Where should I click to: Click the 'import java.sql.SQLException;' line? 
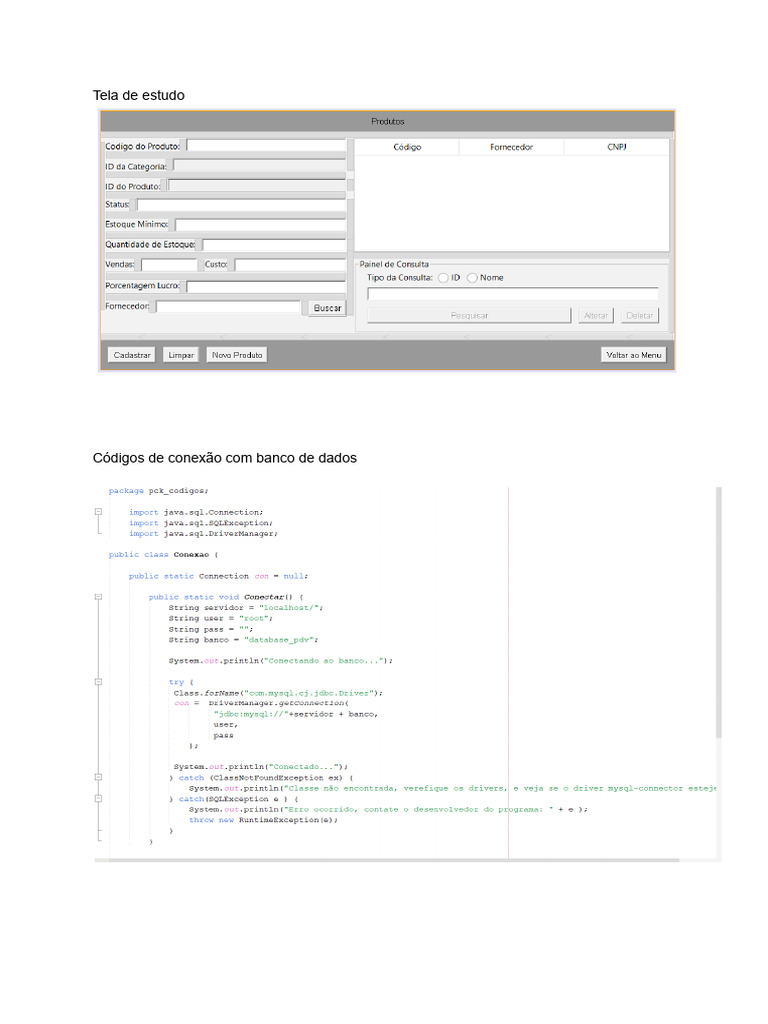[200, 522]
